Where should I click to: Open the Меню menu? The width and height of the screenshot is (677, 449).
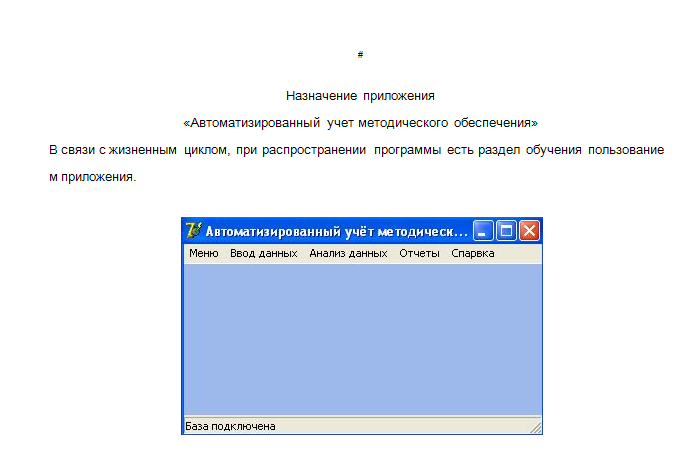pos(203,253)
